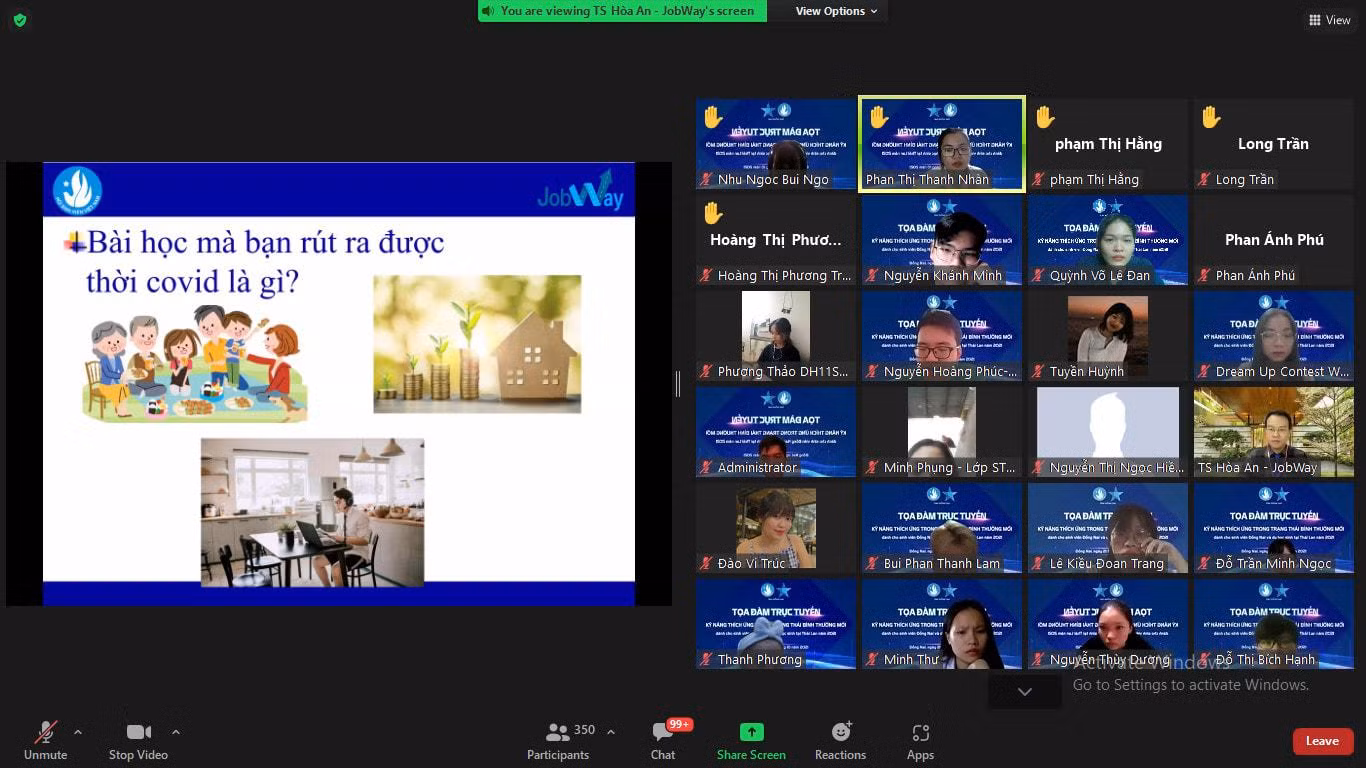
Task: Open the Apps icon
Action: (920, 732)
